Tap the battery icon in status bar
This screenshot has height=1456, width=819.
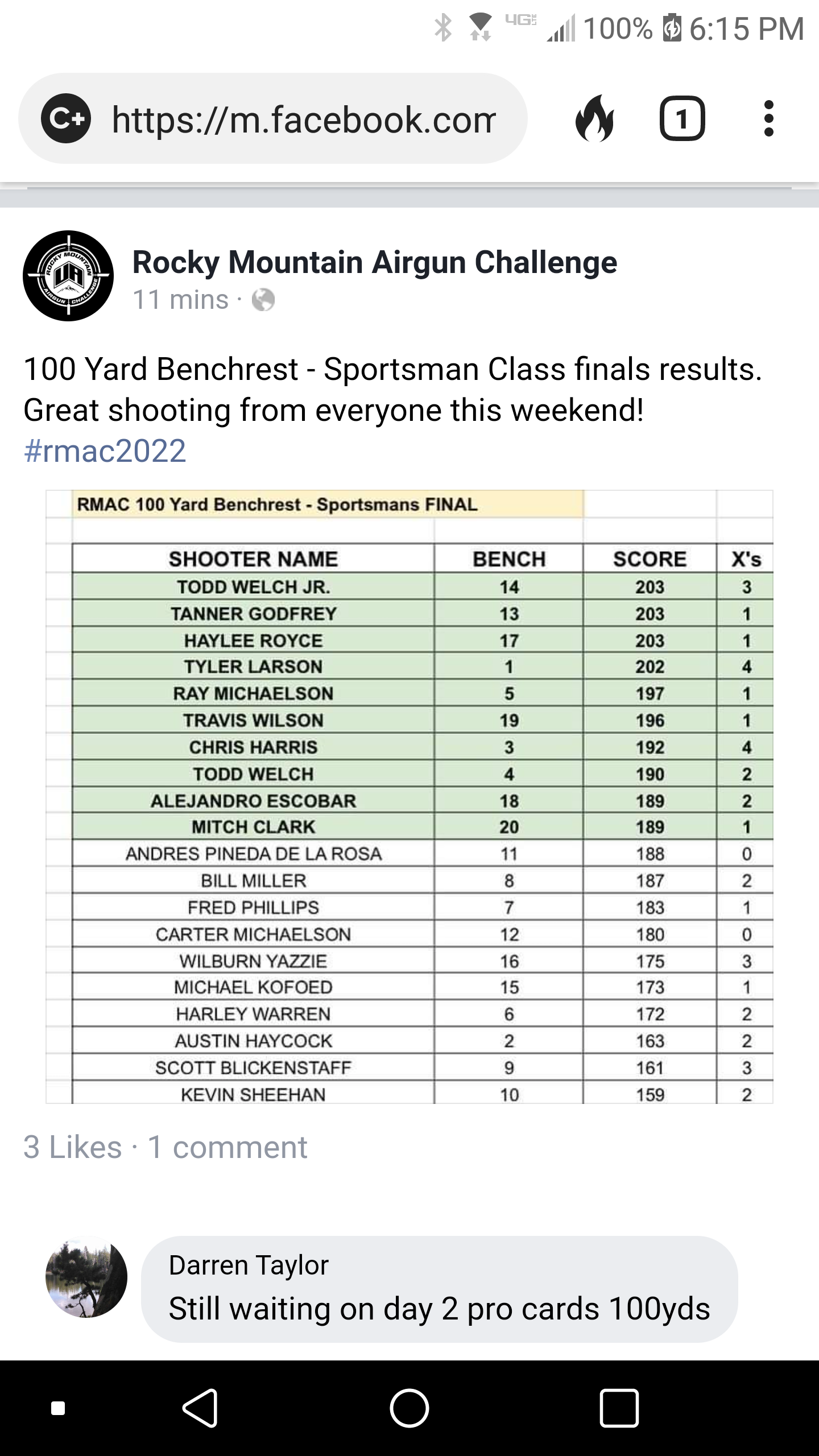click(672, 28)
